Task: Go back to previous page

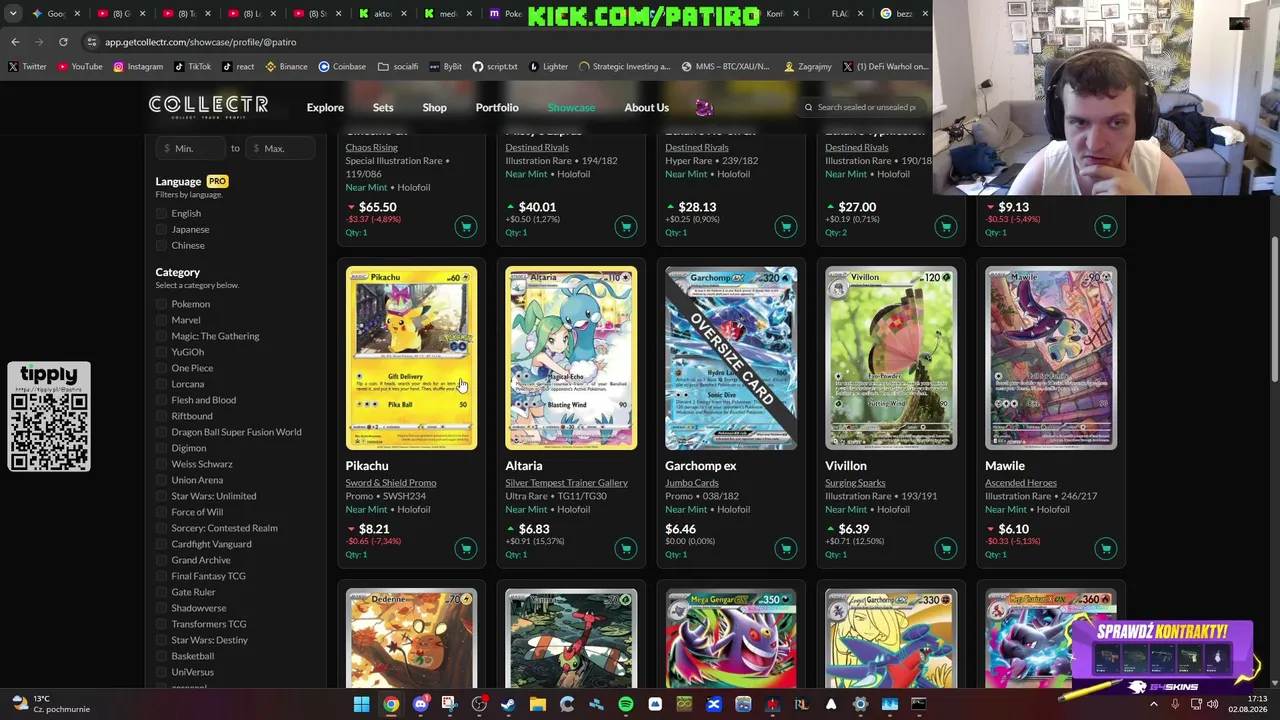Action: point(15,42)
